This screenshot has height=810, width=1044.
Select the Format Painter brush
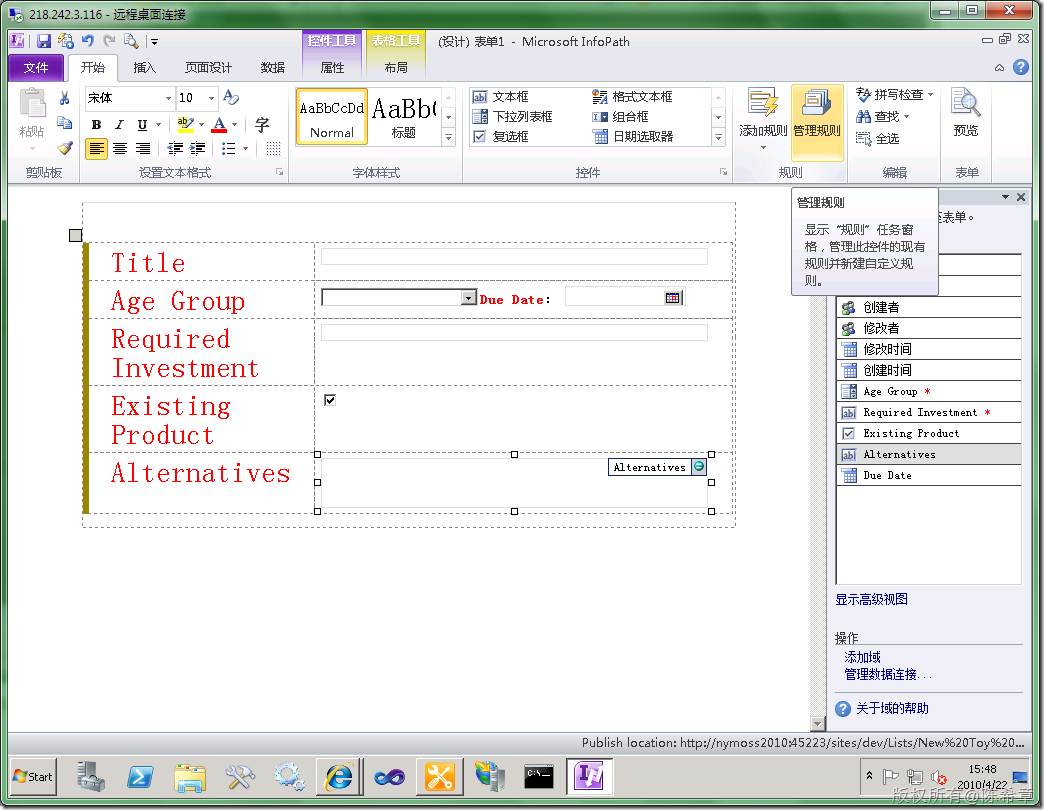click(x=65, y=148)
